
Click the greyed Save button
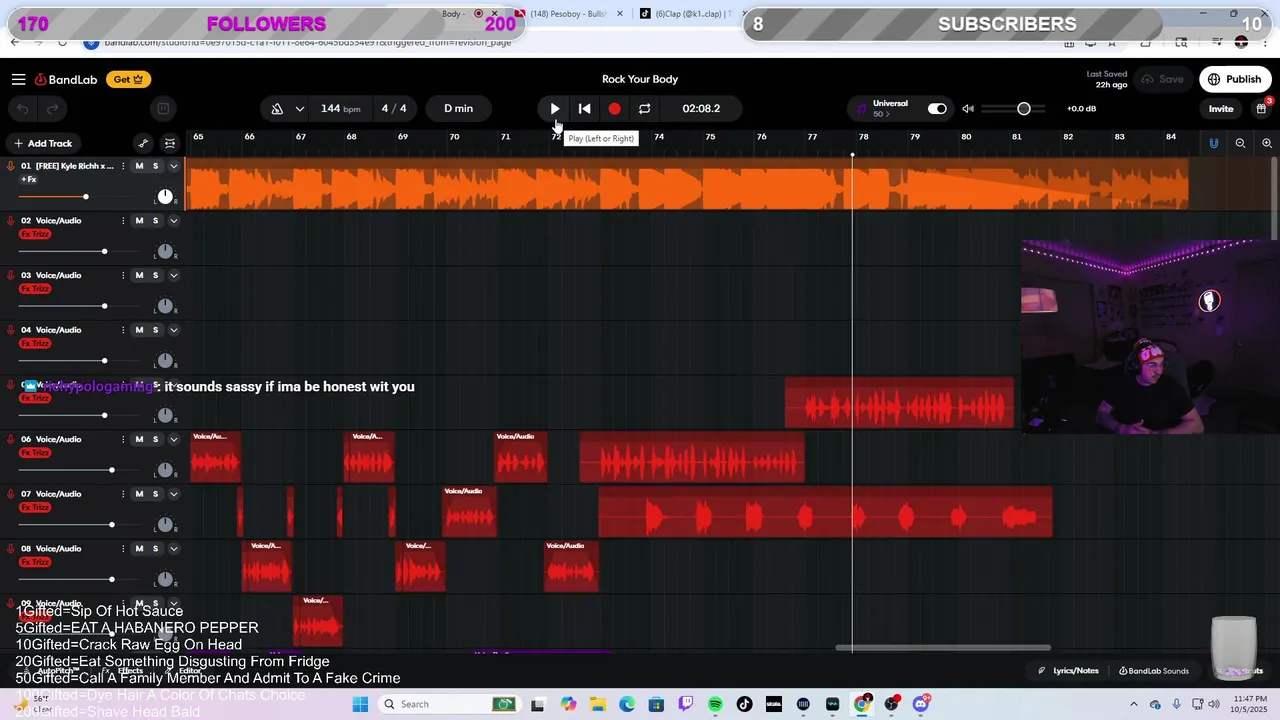coord(1163,79)
